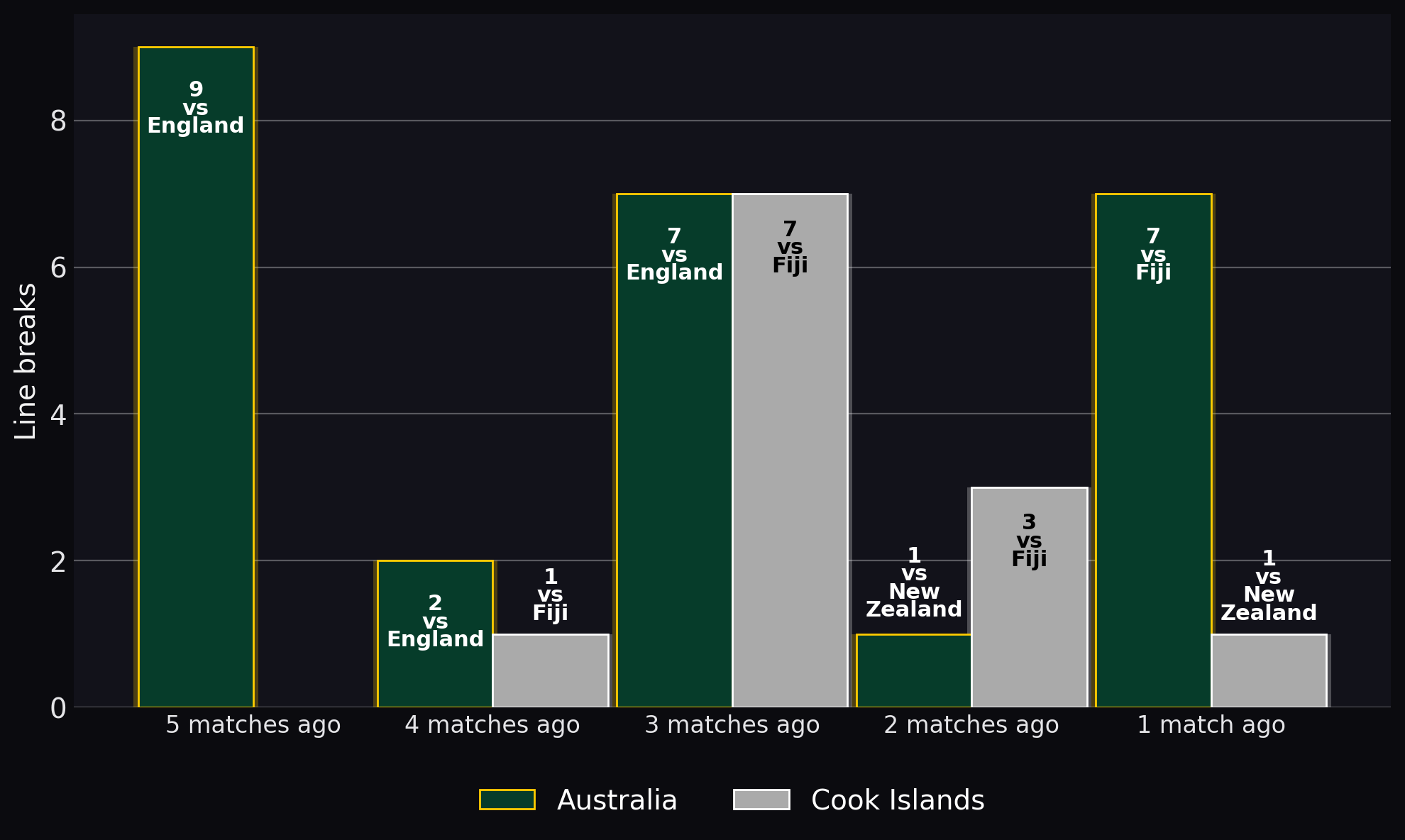1405x840 pixels.
Task: Click the '1 match ago' axis label
Action: point(1211,725)
